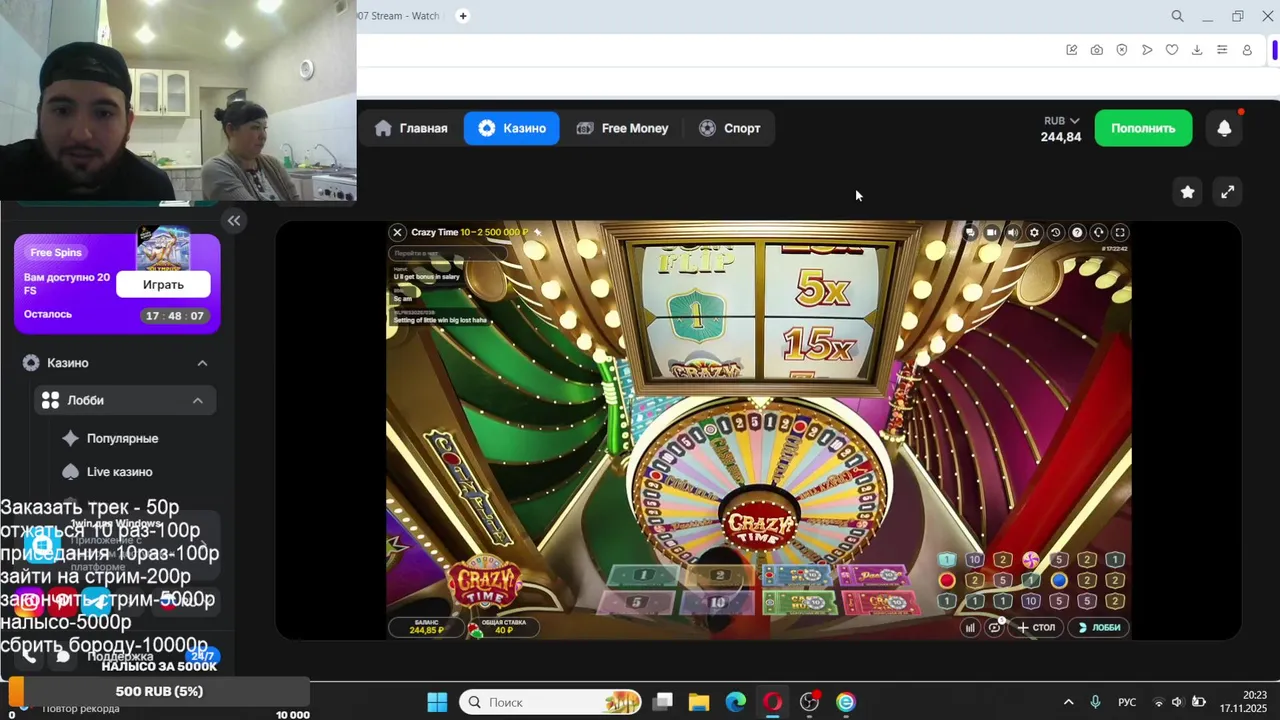Open Microsoft Edge from taskbar
Image resolution: width=1280 pixels, height=720 pixels.
[x=735, y=702]
